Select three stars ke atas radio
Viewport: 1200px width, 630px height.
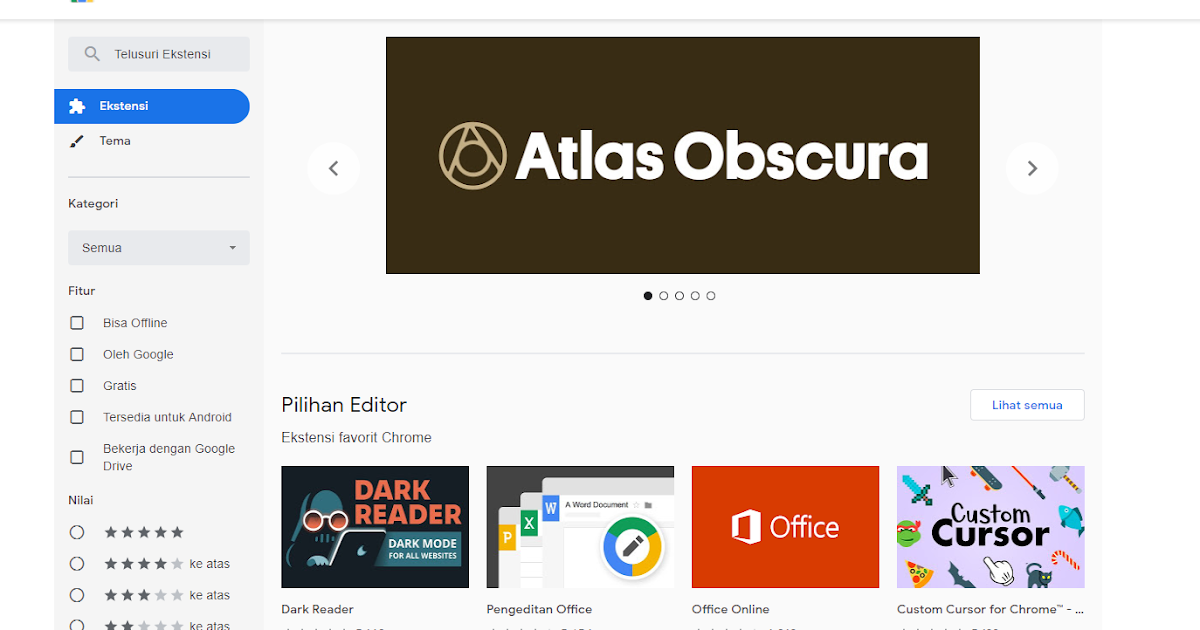coord(77,595)
